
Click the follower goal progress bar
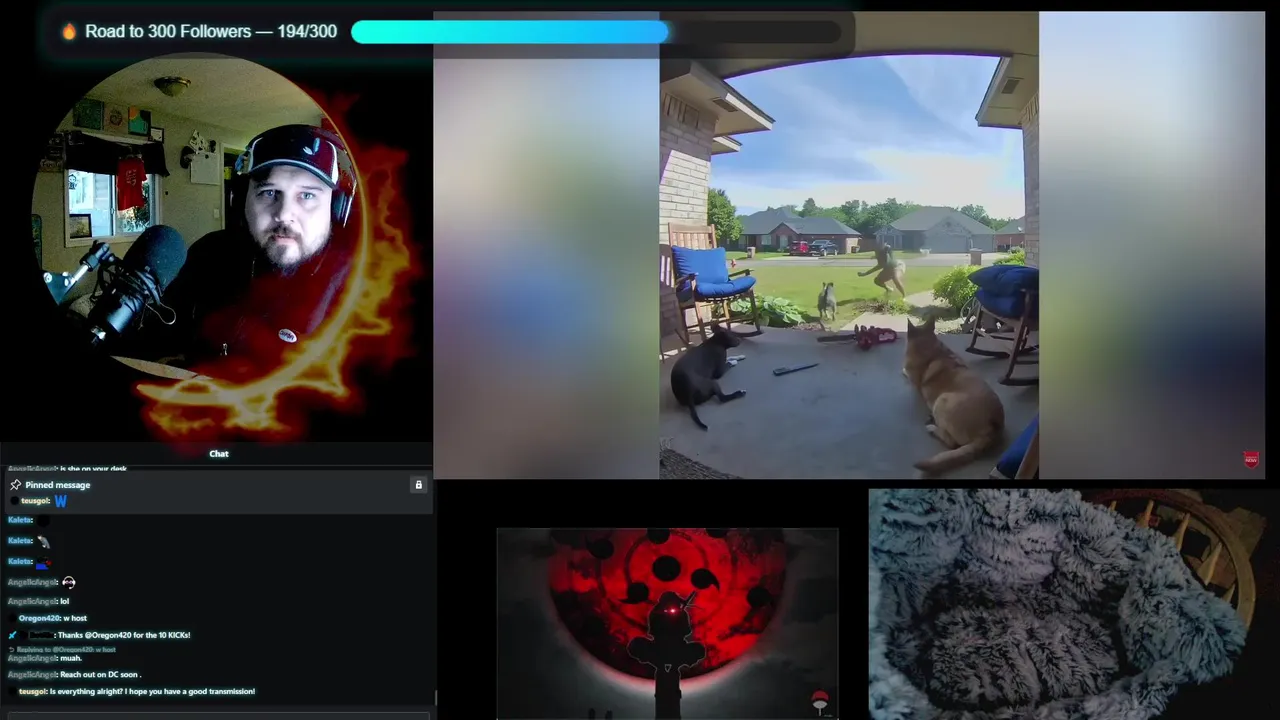click(x=597, y=32)
